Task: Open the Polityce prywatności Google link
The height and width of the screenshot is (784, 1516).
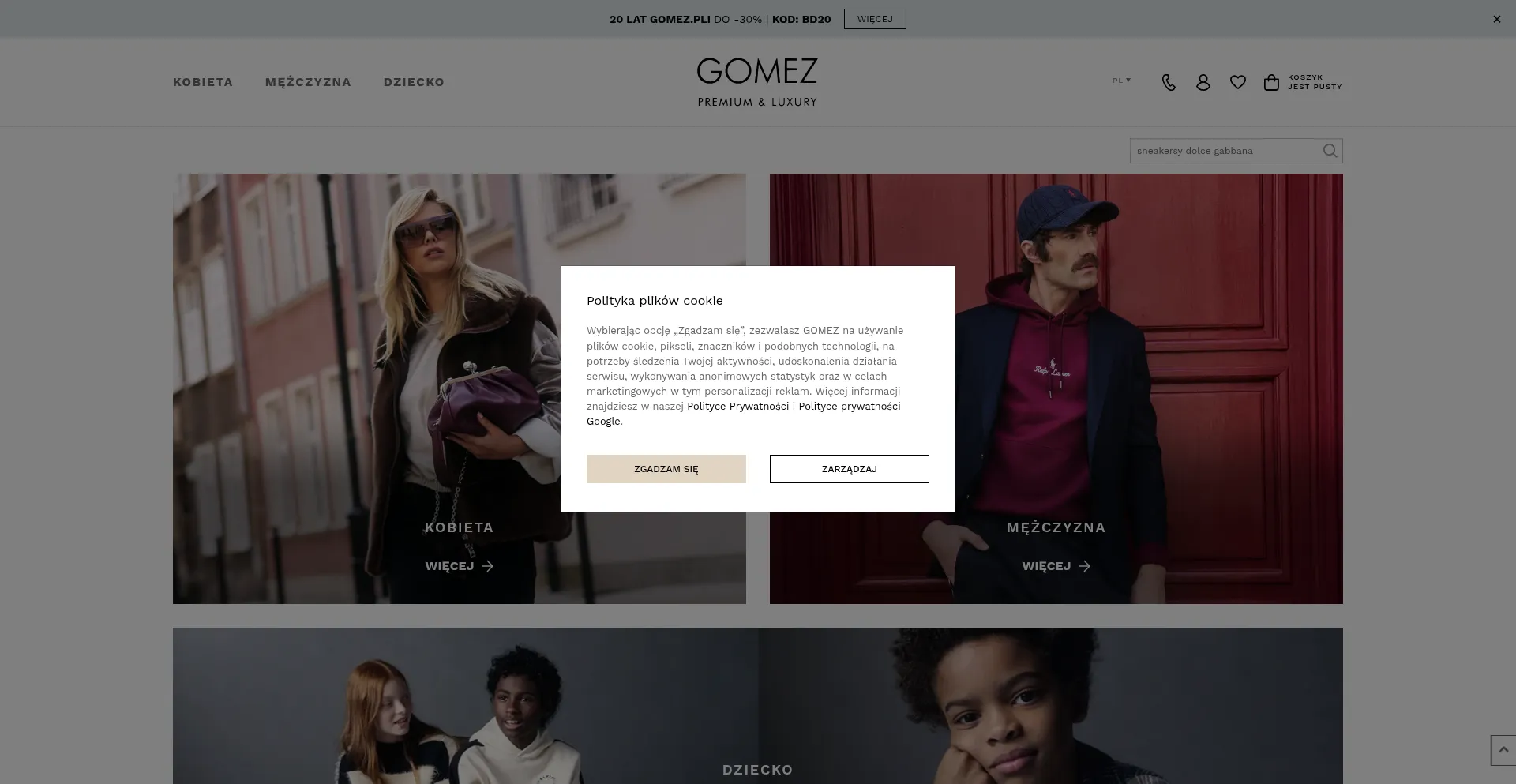Action: point(744,414)
